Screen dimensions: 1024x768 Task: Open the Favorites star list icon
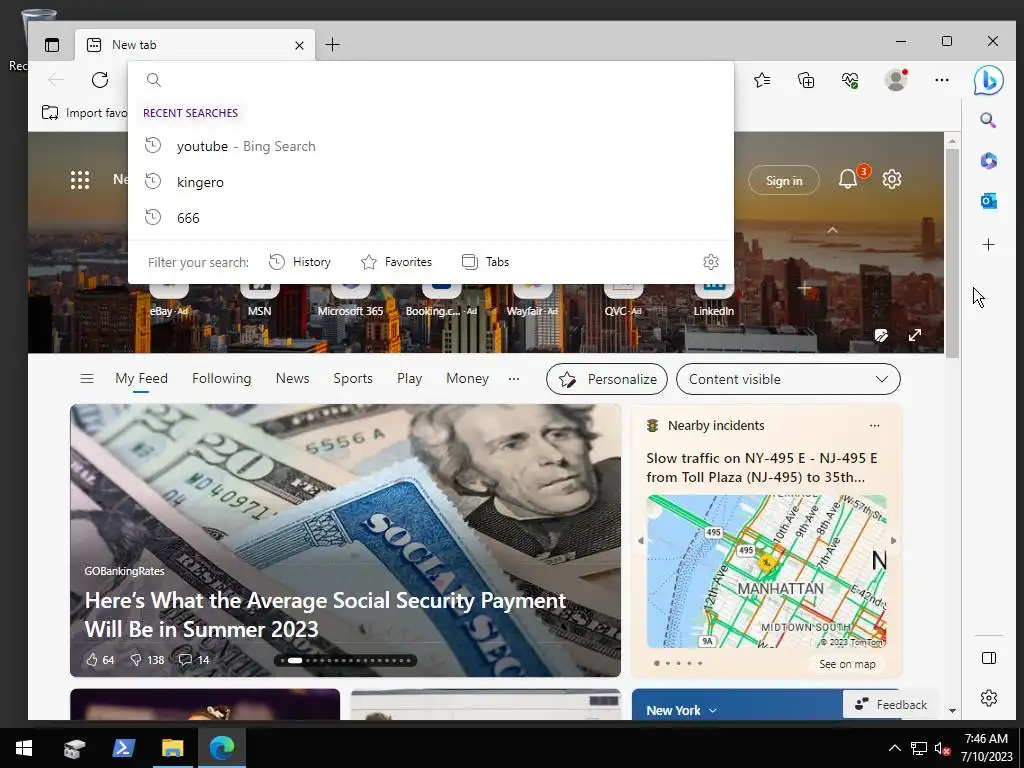[x=762, y=80]
